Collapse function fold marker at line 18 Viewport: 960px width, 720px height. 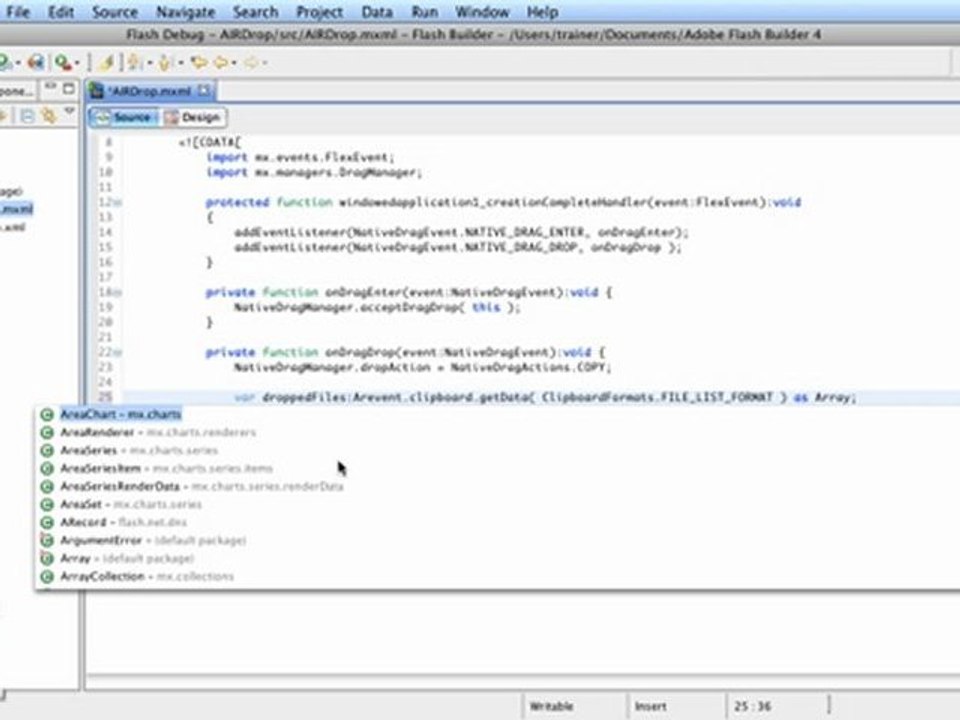[x=117, y=293]
